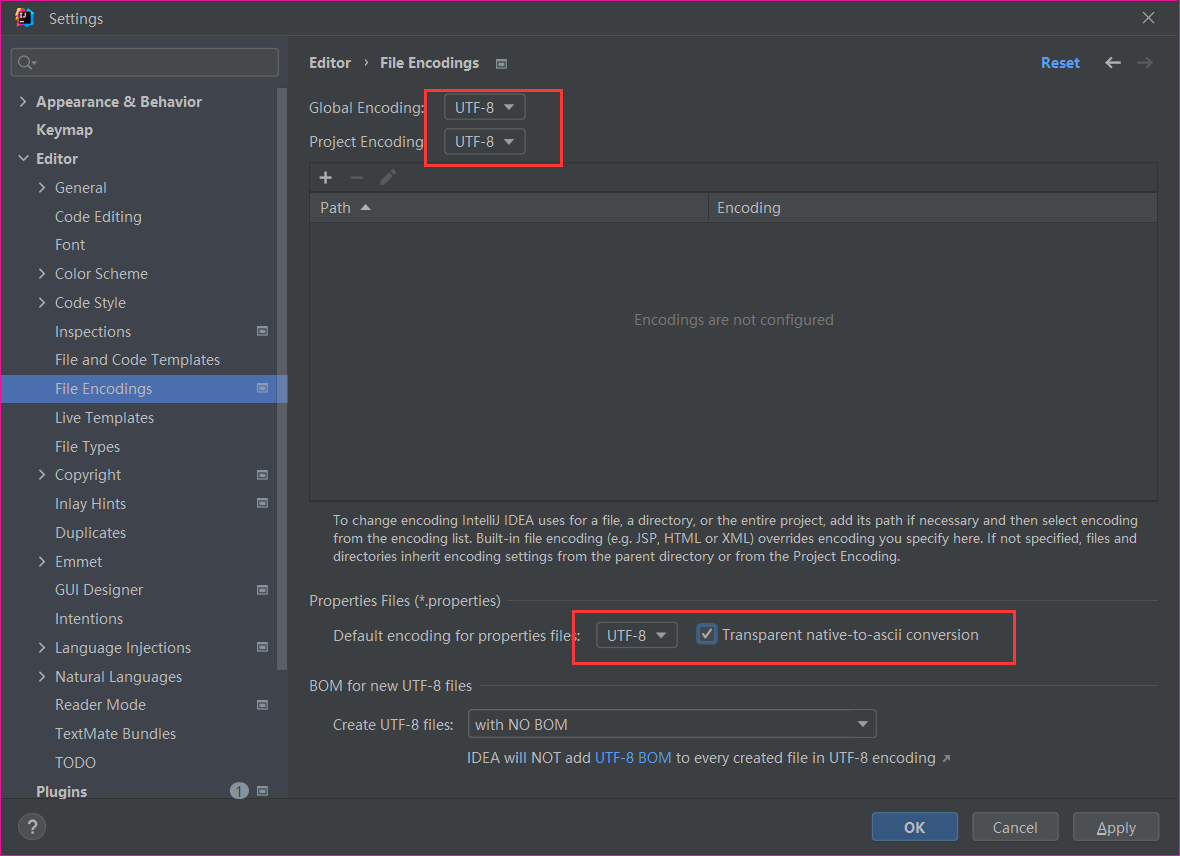The image size is (1180, 856).
Task: Open the UTF-8 BOM hyperlink
Action: (x=633, y=757)
